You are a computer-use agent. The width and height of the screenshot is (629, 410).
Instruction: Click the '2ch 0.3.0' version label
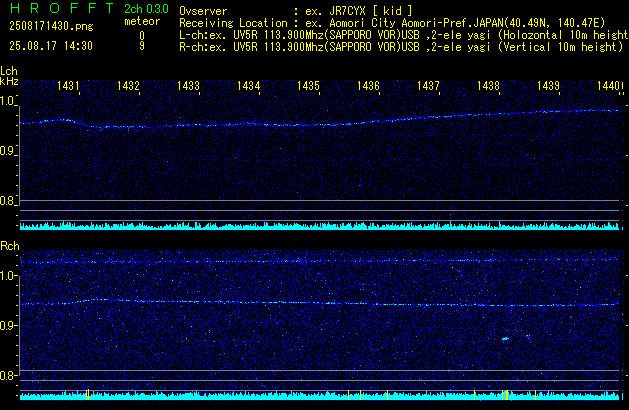click(146, 9)
